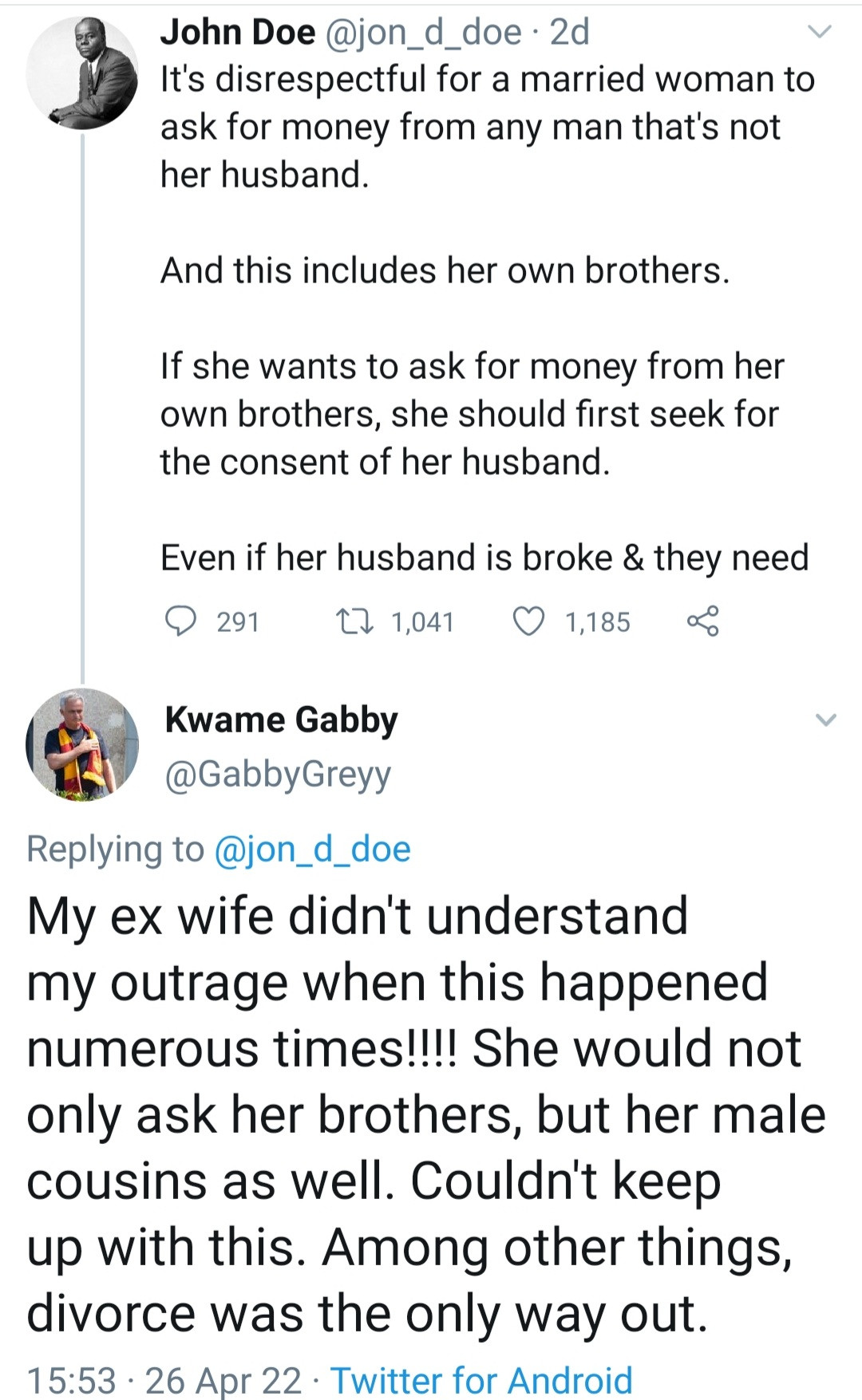Open the @GabbyGreyy handle
Viewport: 862px width, 1400px height.
pos(278,774)
